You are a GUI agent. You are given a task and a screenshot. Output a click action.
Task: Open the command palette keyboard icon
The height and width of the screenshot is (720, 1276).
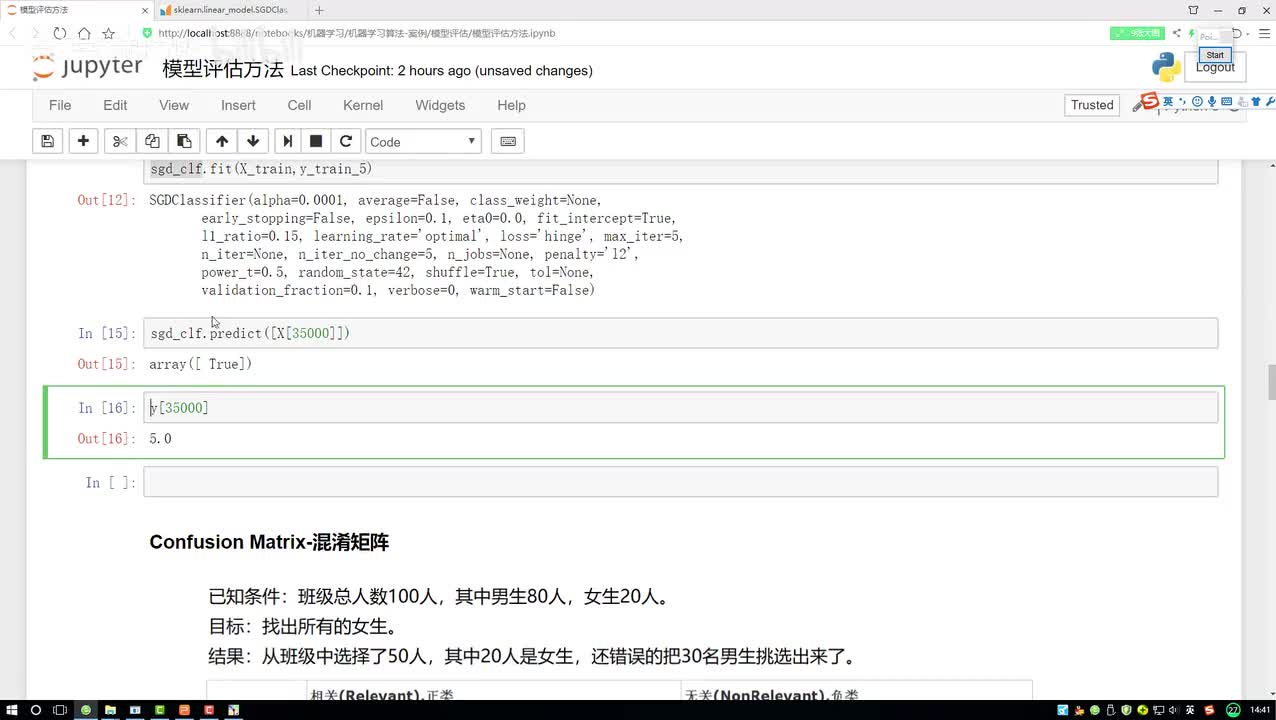point(508,141)
